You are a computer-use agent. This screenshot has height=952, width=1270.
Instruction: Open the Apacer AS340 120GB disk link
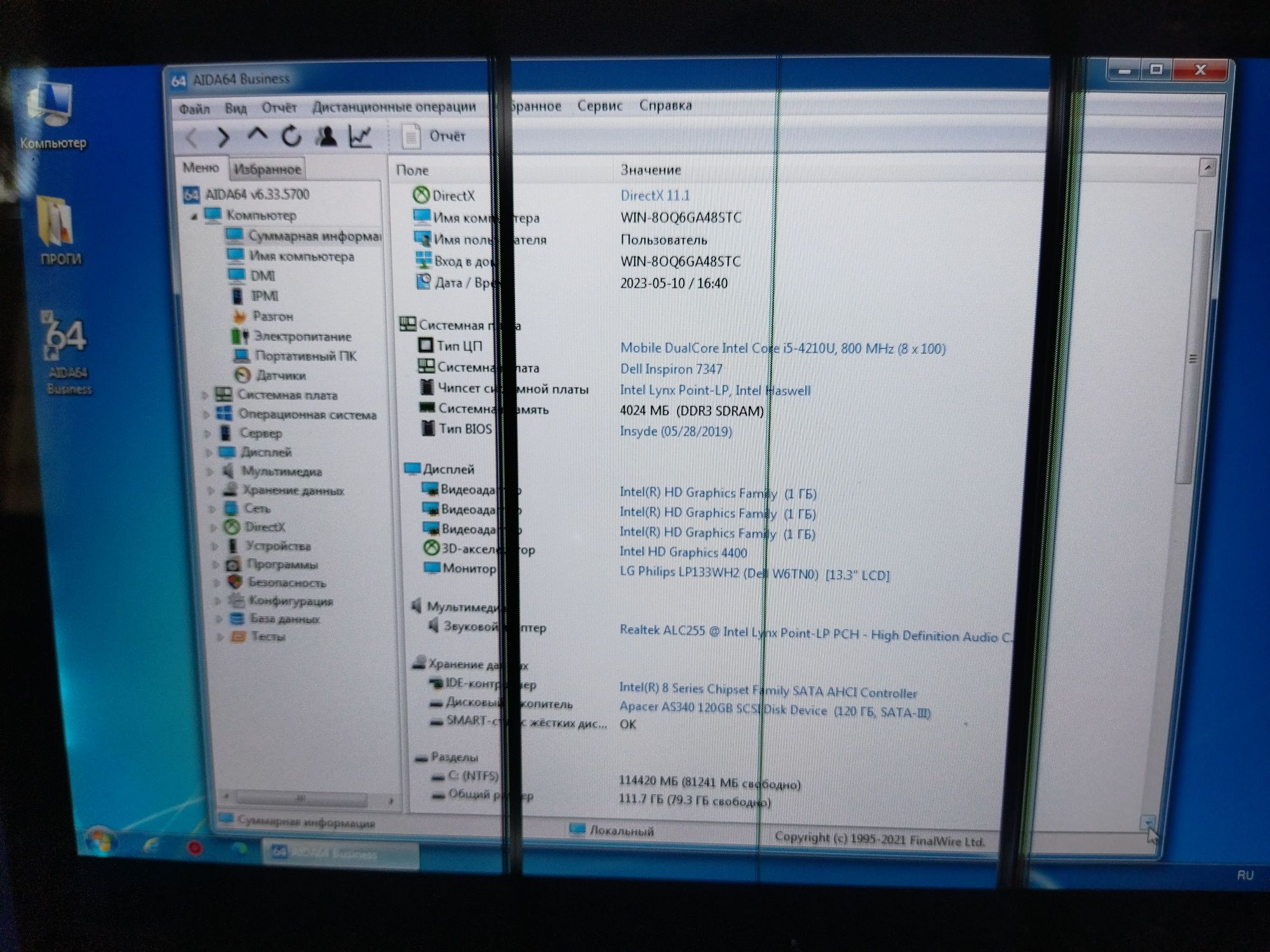pos(775,709)
